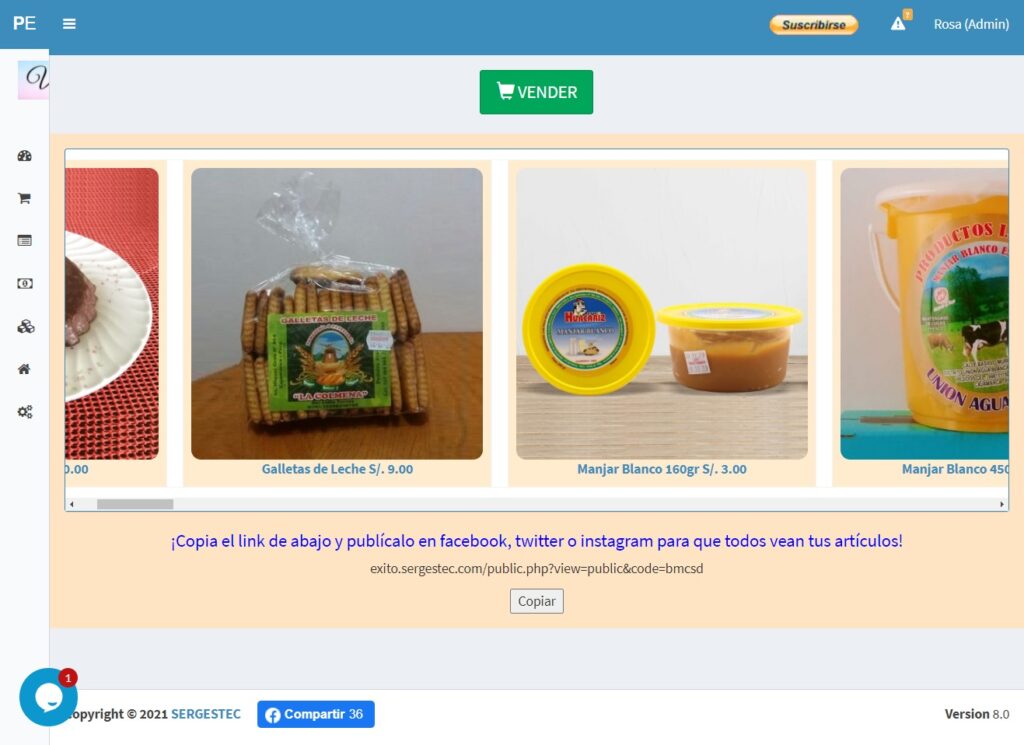The image size is (1024, 745).
Task: Open the list card sidebar icon
Action: (25, 241)
